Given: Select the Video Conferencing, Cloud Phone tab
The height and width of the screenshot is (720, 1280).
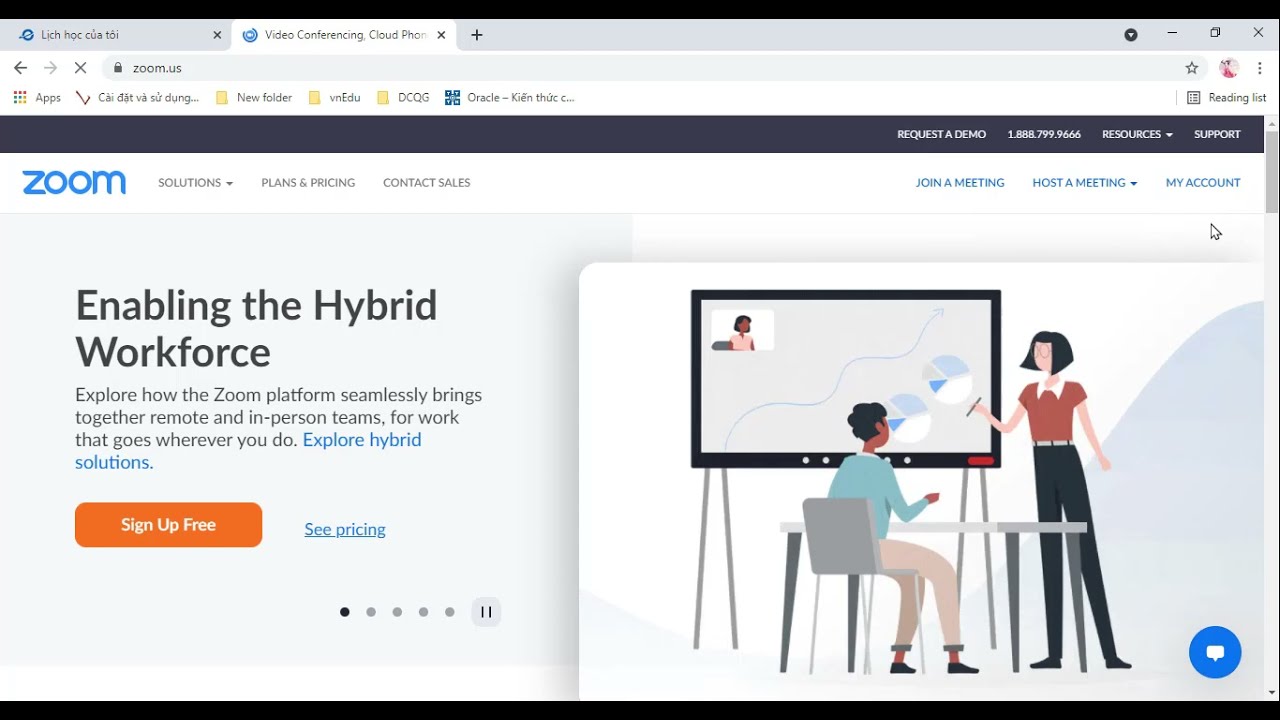Looking at the screenshot, I should (x=345, y=35).
